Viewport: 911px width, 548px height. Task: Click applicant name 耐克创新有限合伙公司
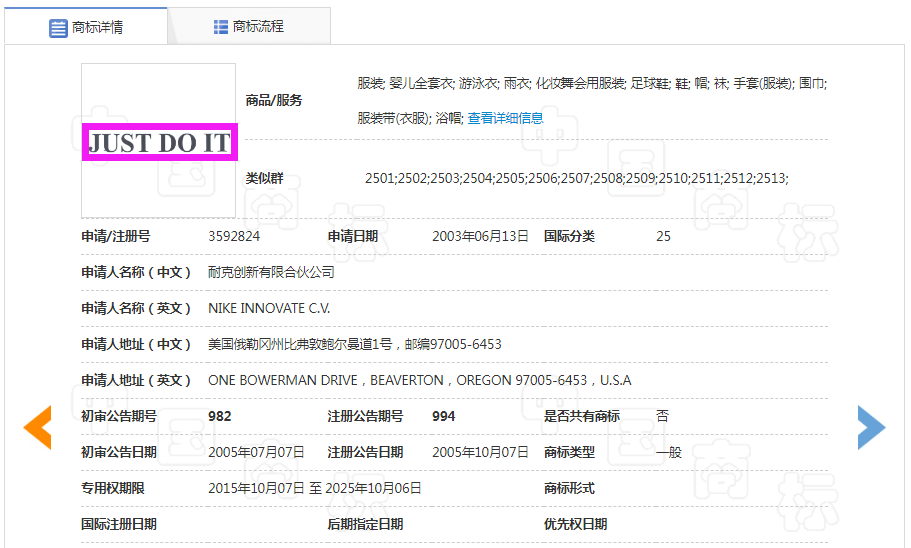271,272
